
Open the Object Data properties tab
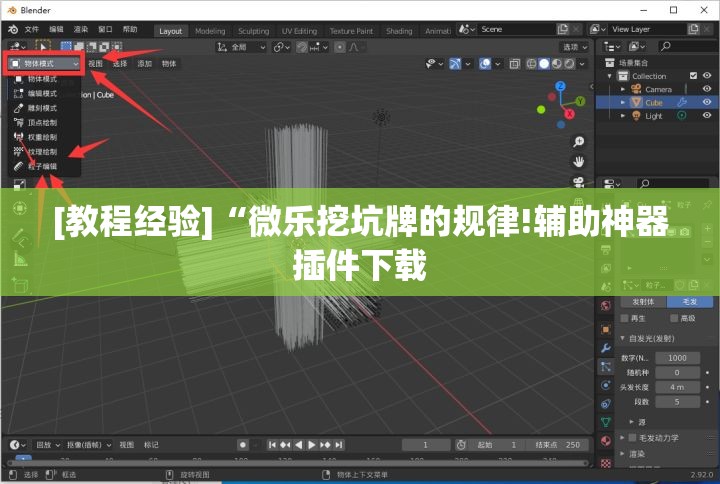pyautogui.click(x=606, y=422)
